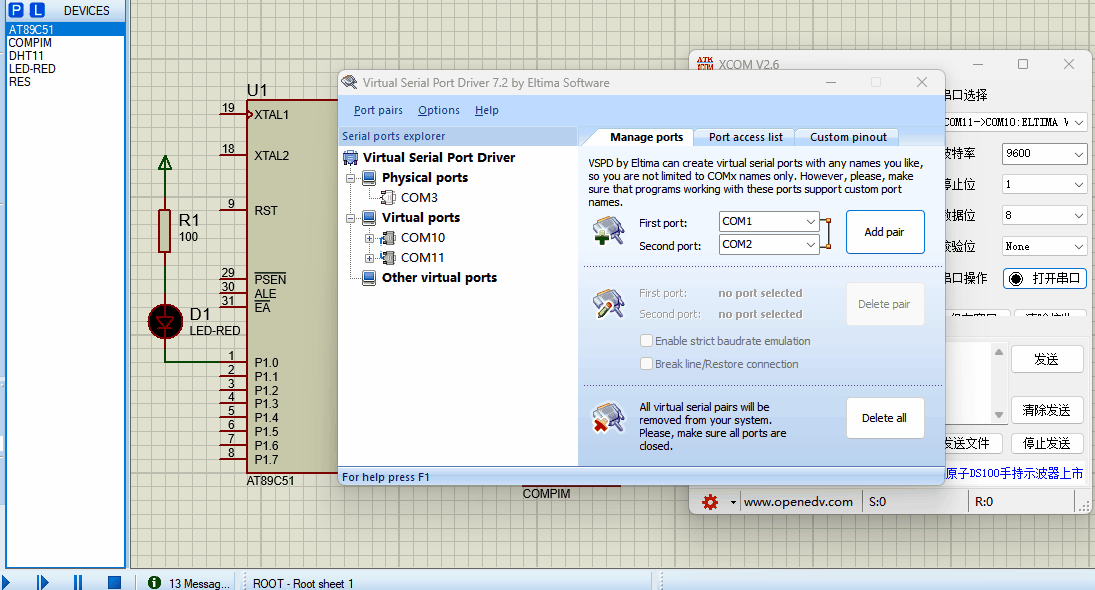Click the power terminal arrow above R1
This screenshot has height=590, width=1095.
click(165, 163)
